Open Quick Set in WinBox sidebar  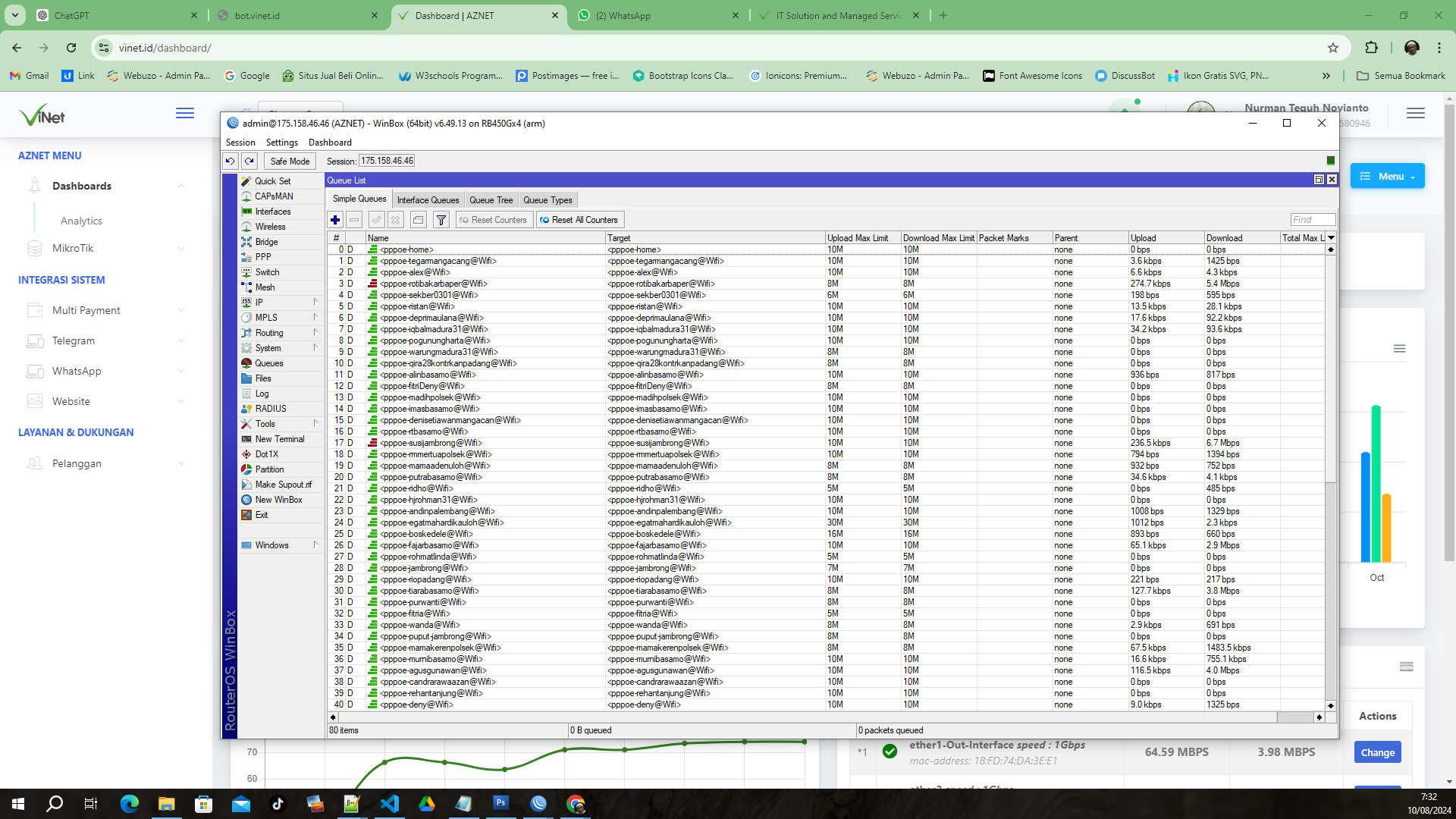tap(273, 181)
